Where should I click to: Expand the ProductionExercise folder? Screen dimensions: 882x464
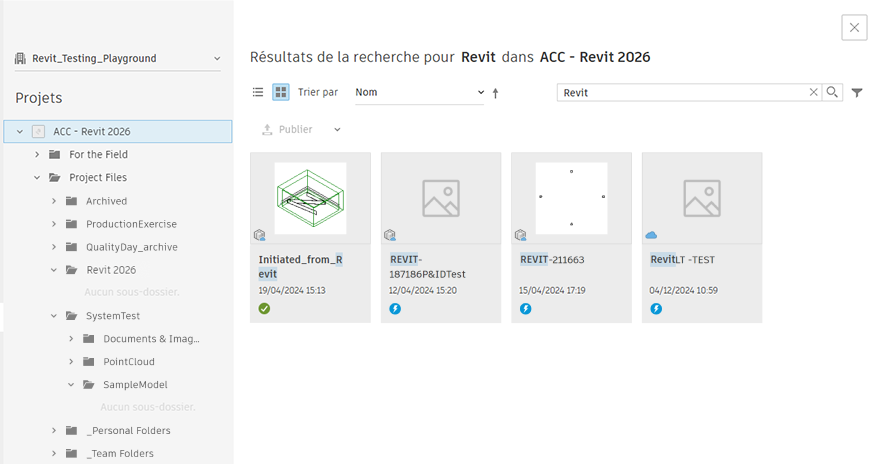tap(54, 224)
